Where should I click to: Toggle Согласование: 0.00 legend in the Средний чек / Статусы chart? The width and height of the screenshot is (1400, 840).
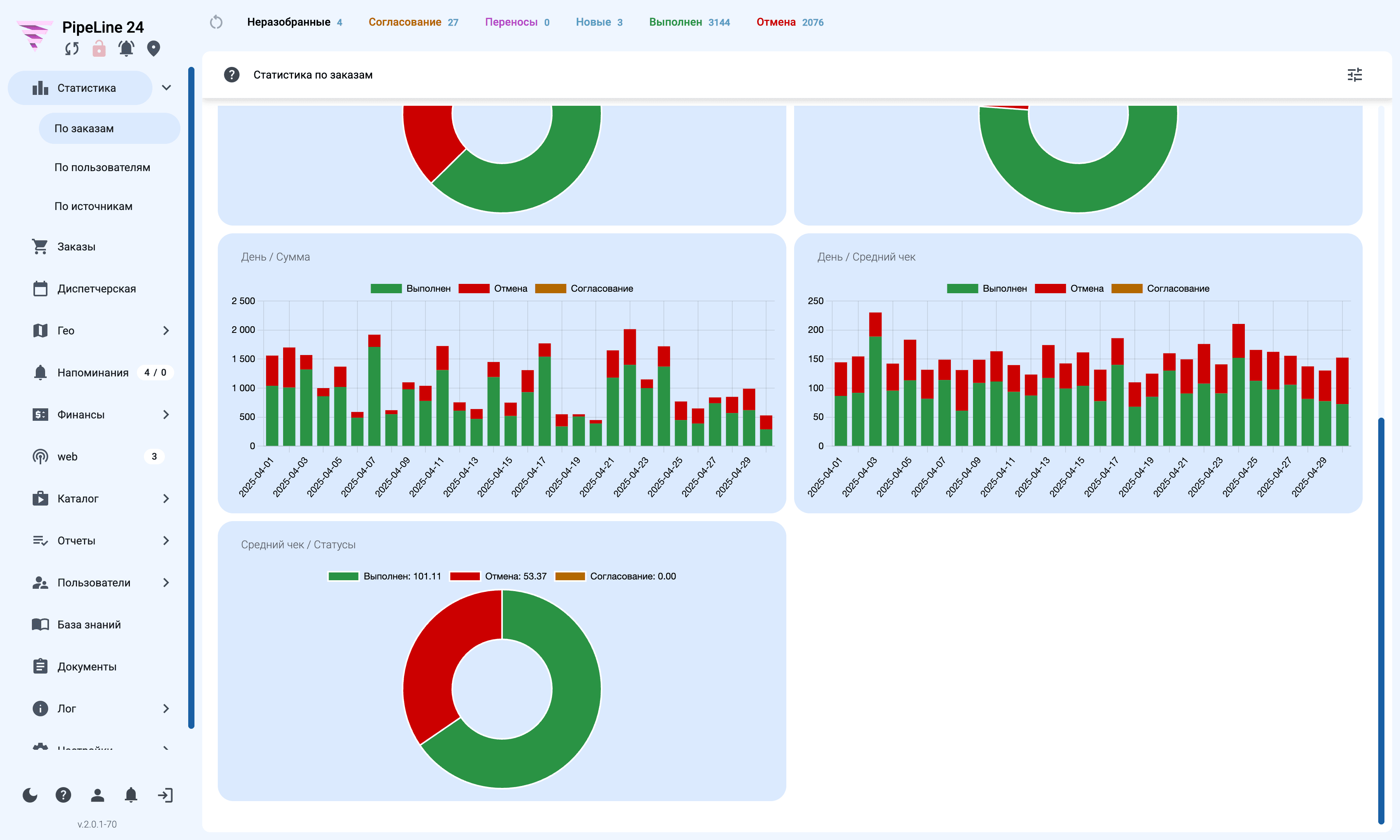point(616,576)
